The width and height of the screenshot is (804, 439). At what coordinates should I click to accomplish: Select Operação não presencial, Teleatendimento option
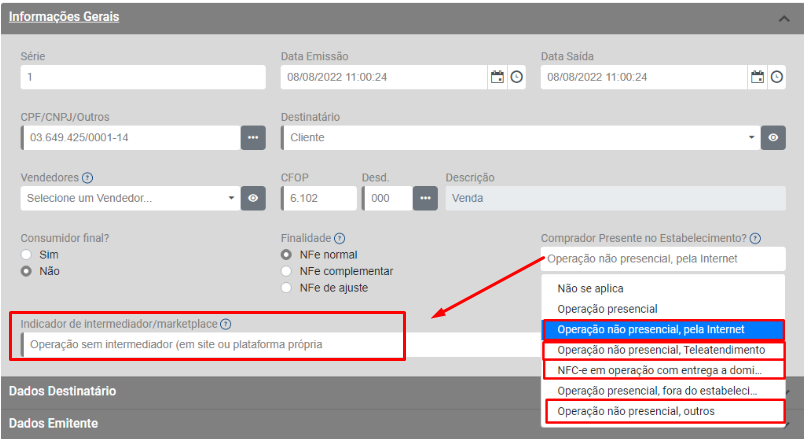coord(663,350)
